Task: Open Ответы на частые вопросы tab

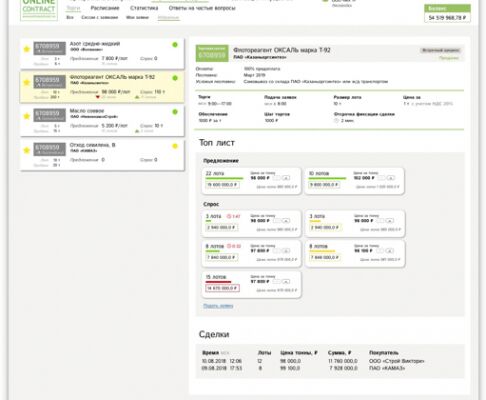Action: tap(202, 8)
